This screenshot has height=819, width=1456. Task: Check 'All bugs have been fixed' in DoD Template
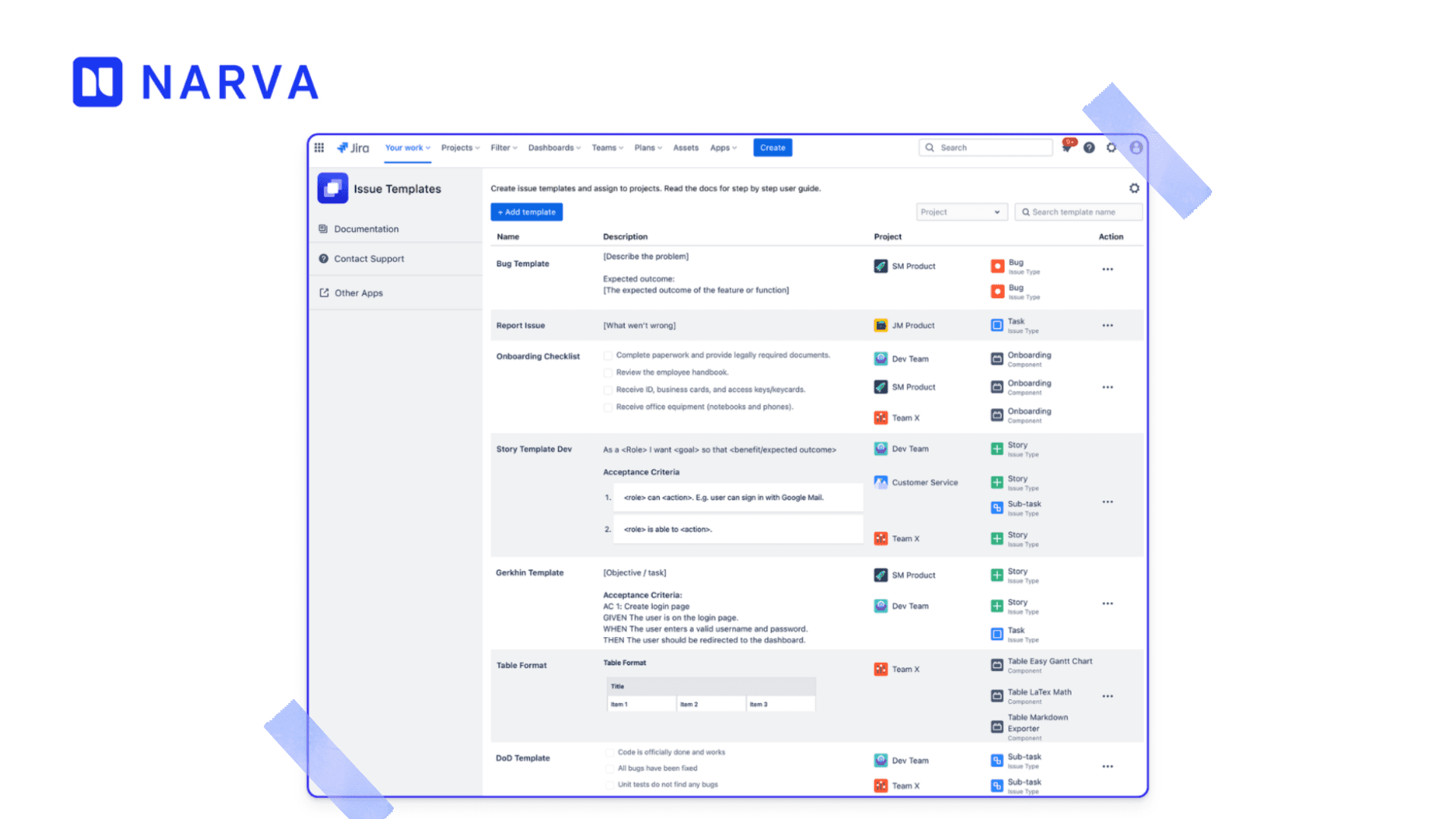coord(610,768)
